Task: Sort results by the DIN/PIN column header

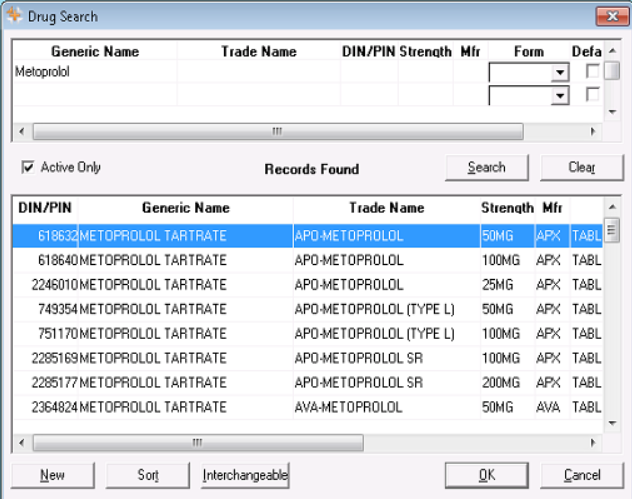Action: (x=45, y=208)
